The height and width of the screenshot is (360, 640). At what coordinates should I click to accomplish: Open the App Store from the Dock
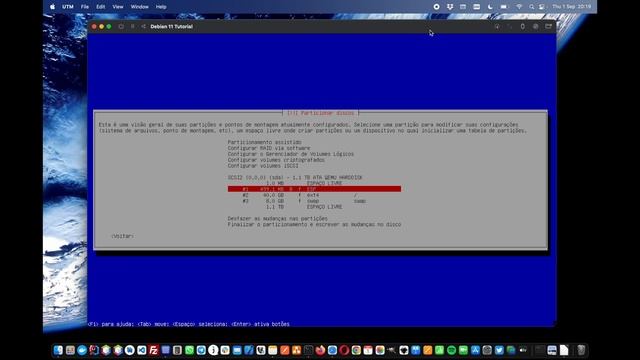tap(475, 350)
